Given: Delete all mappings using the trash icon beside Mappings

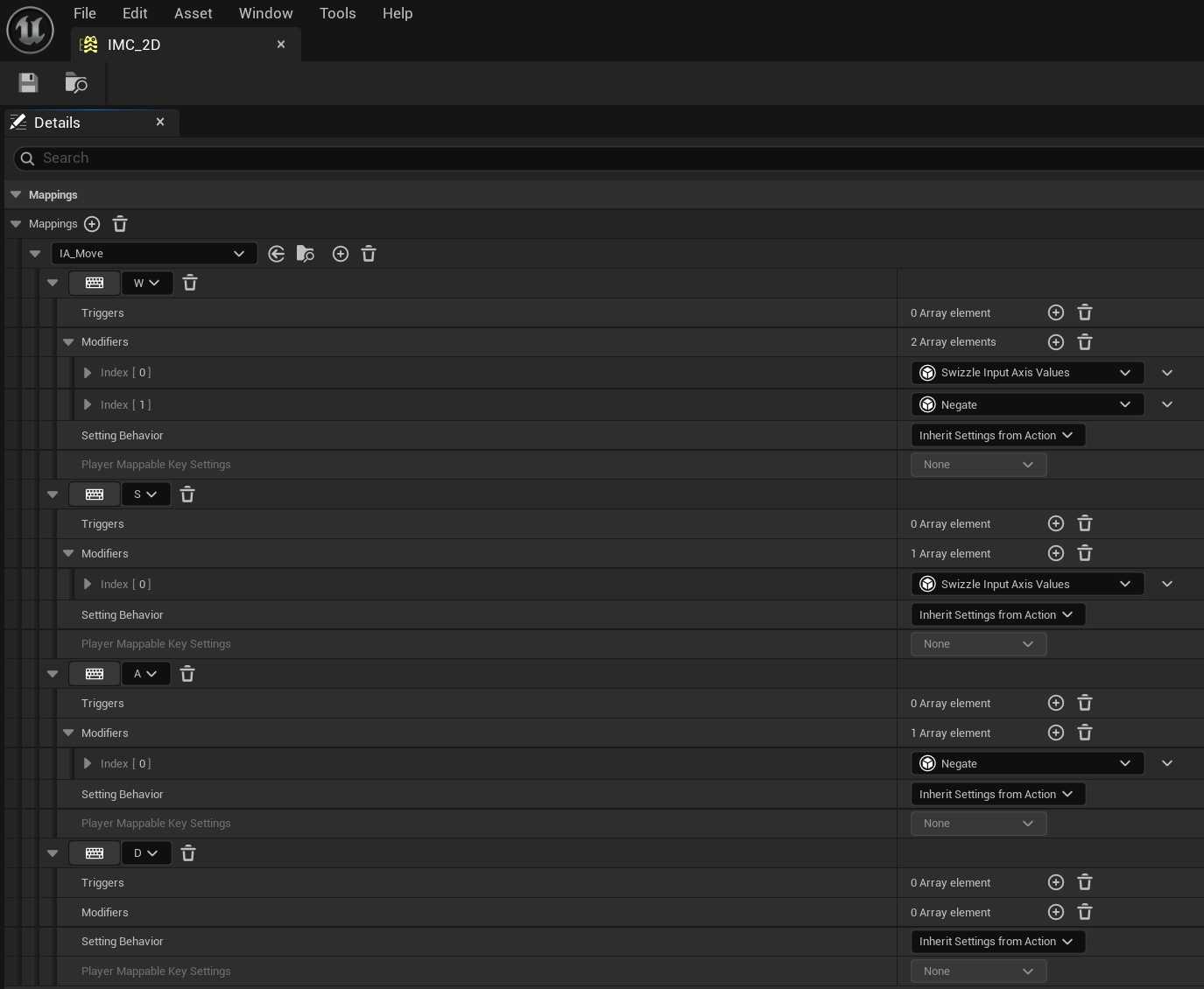Looking at the screenshot, I should pyautogui.click(x=120, y=224).
